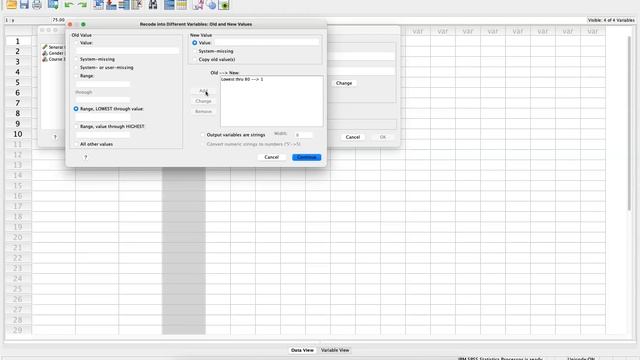The height and width of the screenshot is (360, 640).
Task: Select the plain Range radio button
Action: click(x=76, y=76)
